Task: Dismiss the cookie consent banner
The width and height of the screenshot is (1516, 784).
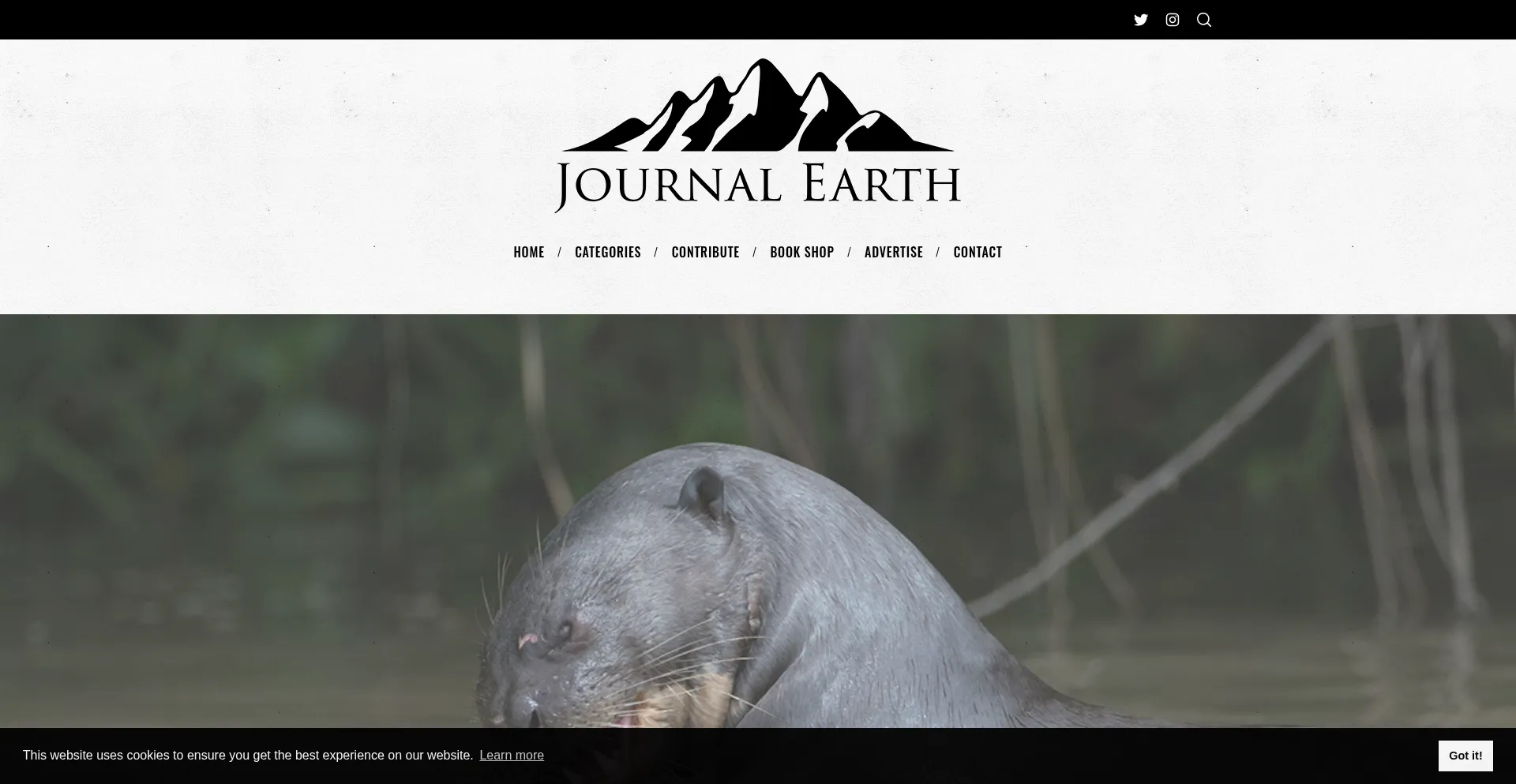Action: coord(1465,756)
